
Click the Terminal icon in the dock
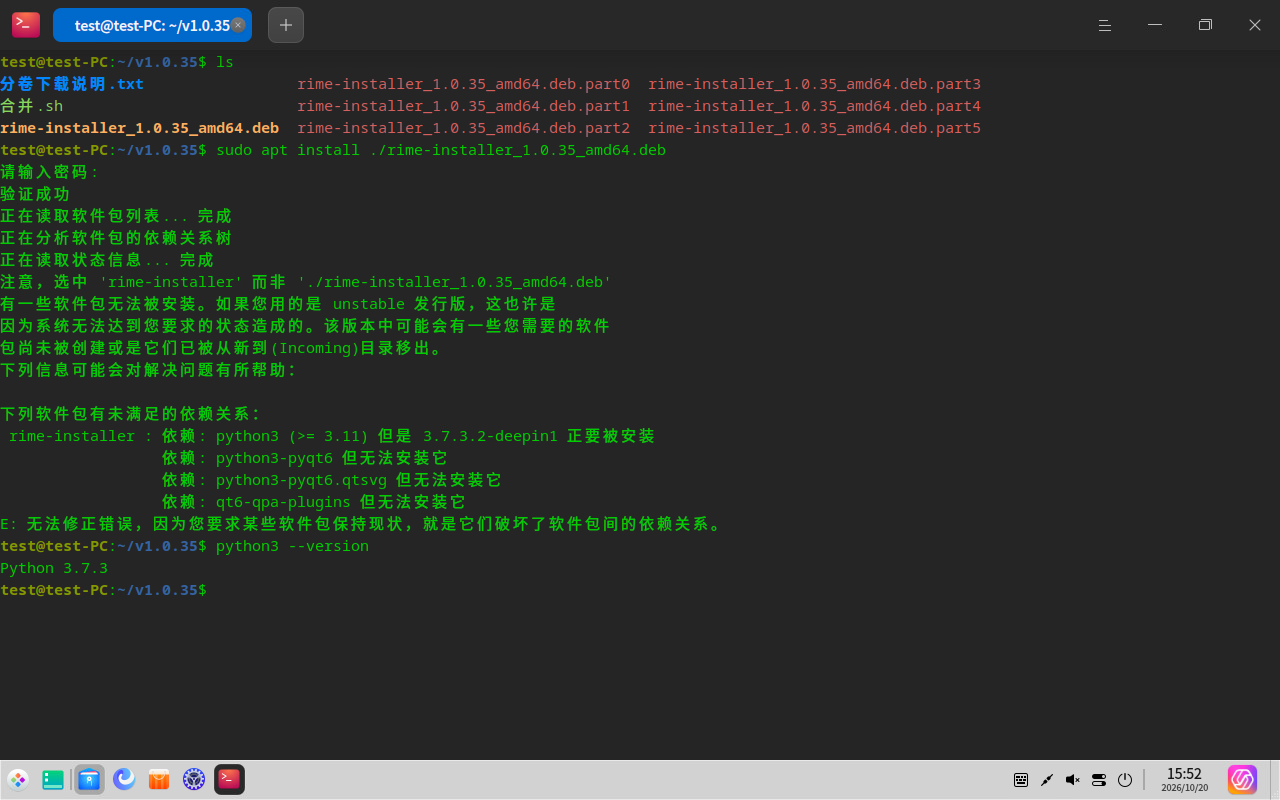tap(229, 779)
